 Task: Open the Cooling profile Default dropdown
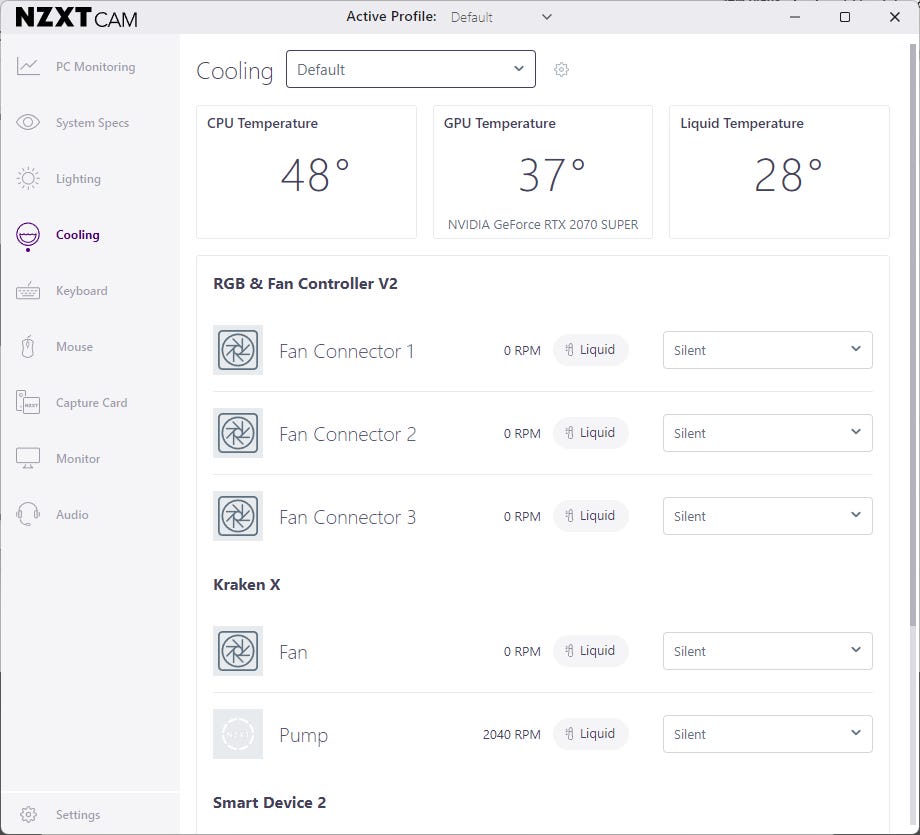[x=411, y=69]
